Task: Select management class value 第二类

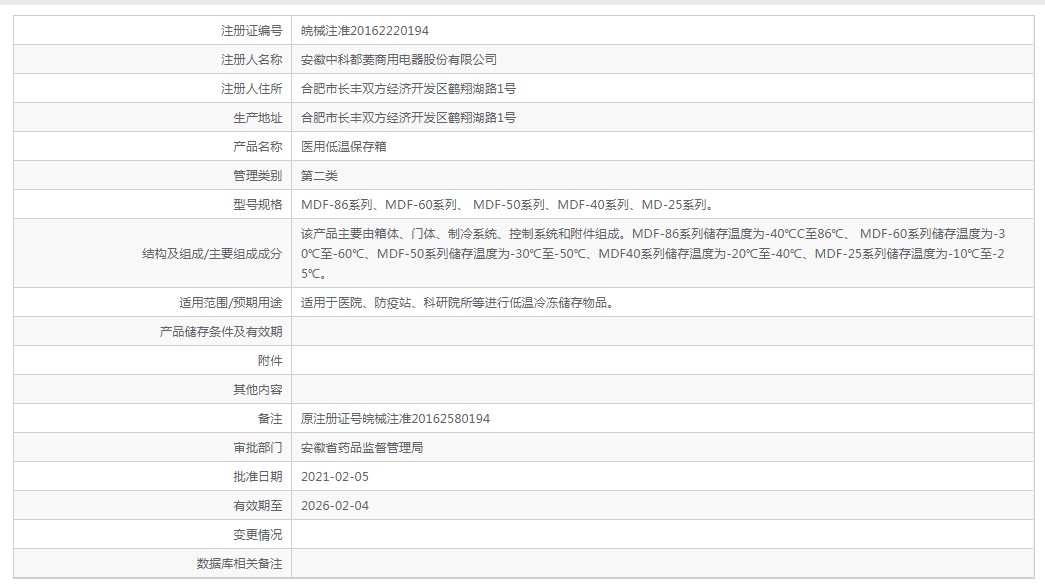Action: click(319, 176)
